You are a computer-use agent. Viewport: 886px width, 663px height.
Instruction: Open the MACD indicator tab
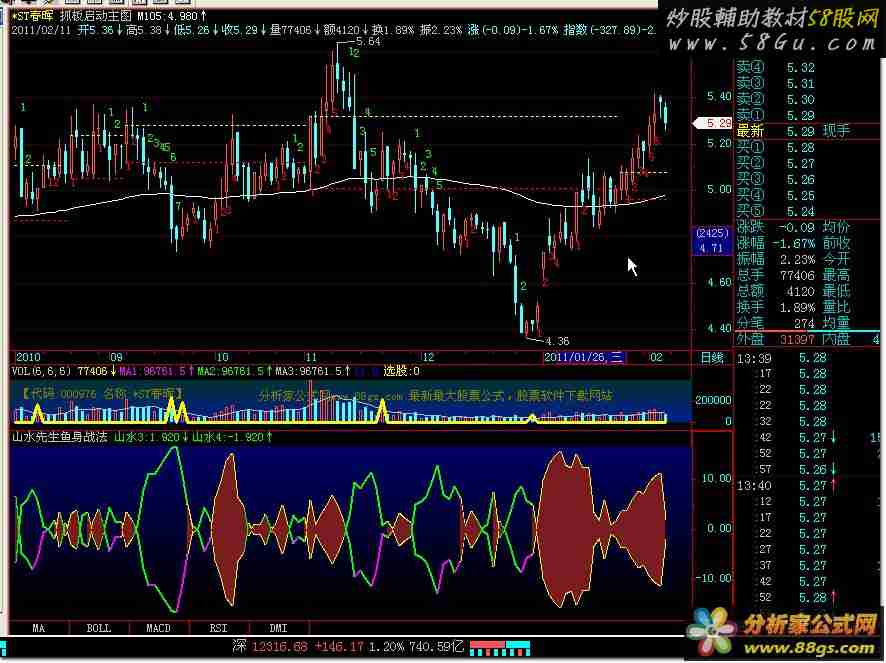click(x=158, y=628)
